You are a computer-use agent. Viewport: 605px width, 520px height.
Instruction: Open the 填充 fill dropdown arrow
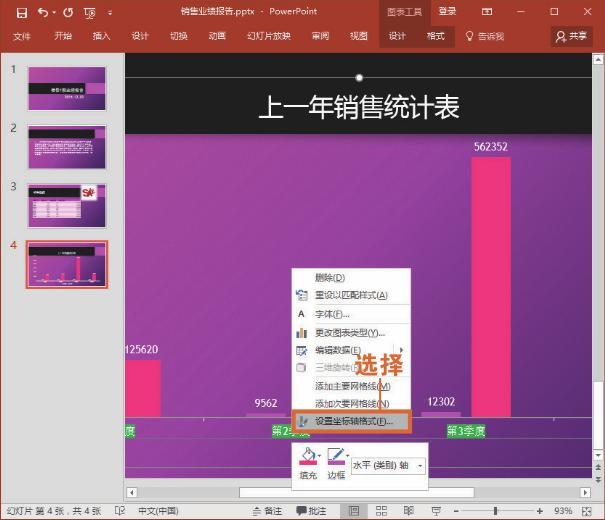point(319,456)
